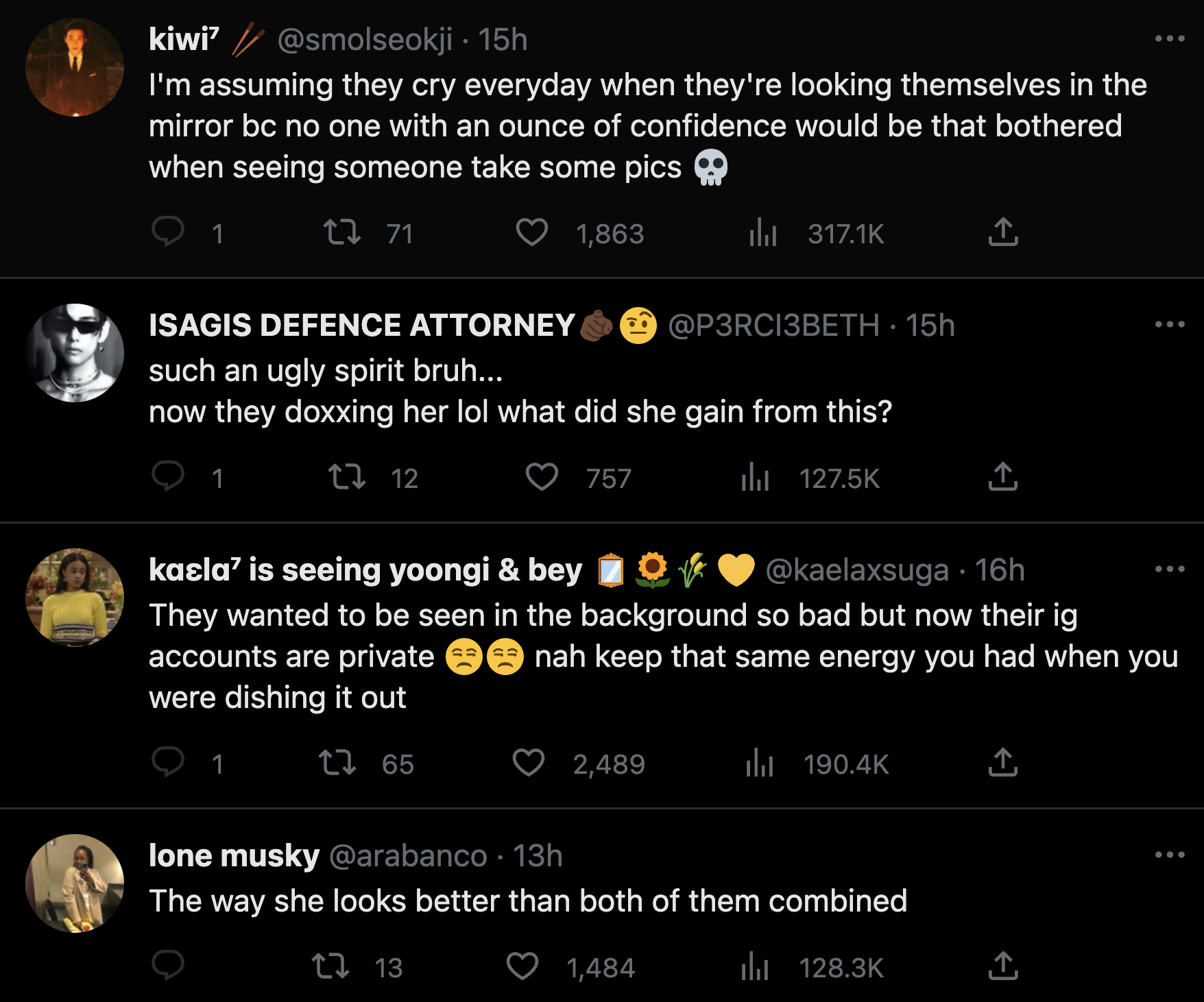Share kiwi's tweet via share icon
The image size is (1204, 1002).
pos(1002,232)
